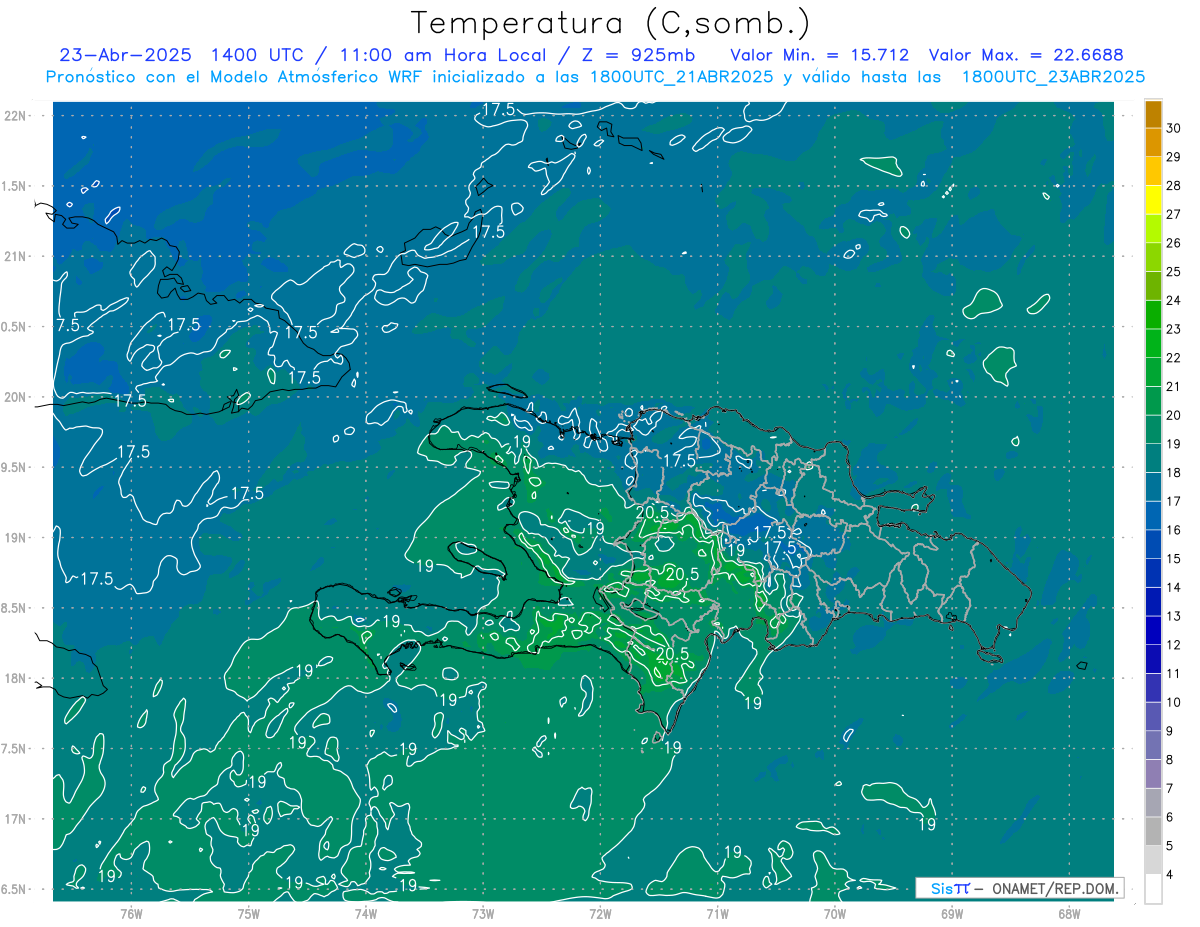Click the valid-until time "1800UTC_23ABR2025"
The width and height of the screenshot is (1200, 927).
(1053, 77)
